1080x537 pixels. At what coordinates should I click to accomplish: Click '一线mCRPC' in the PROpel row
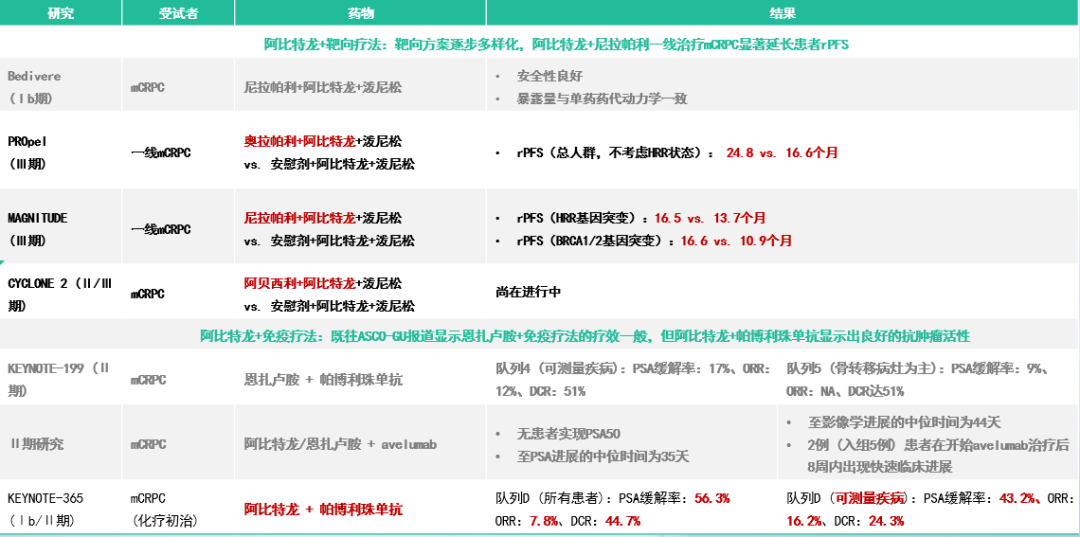pos(160,153)
